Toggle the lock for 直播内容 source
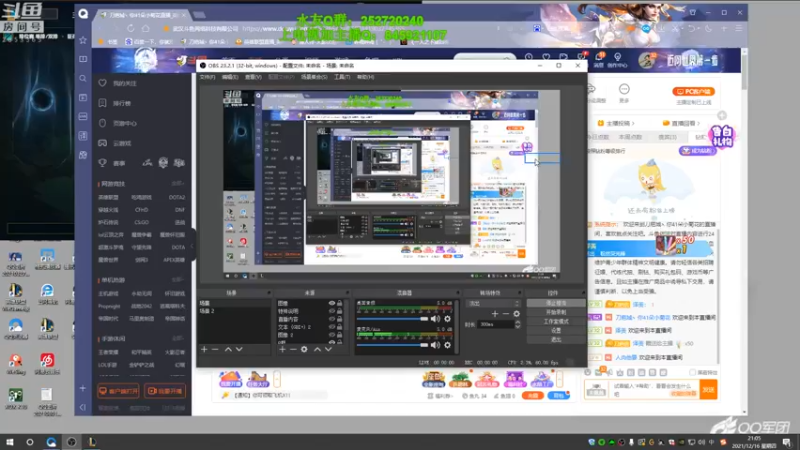 (339, 319)
